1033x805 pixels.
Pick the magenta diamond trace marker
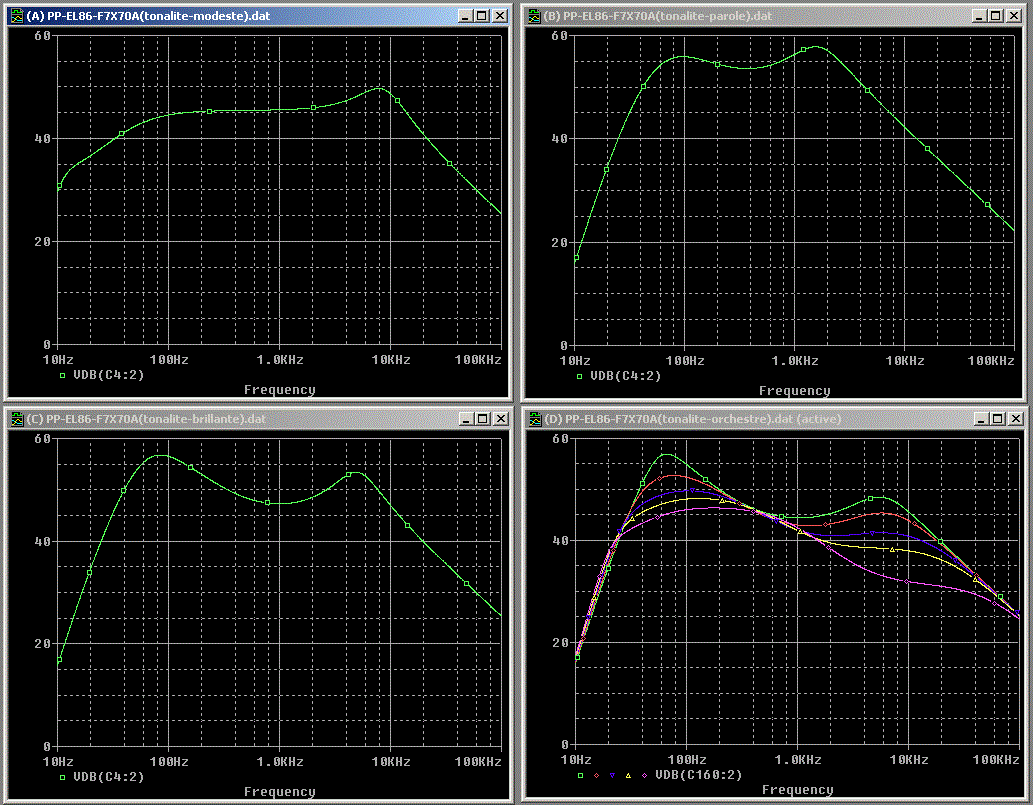644,775
